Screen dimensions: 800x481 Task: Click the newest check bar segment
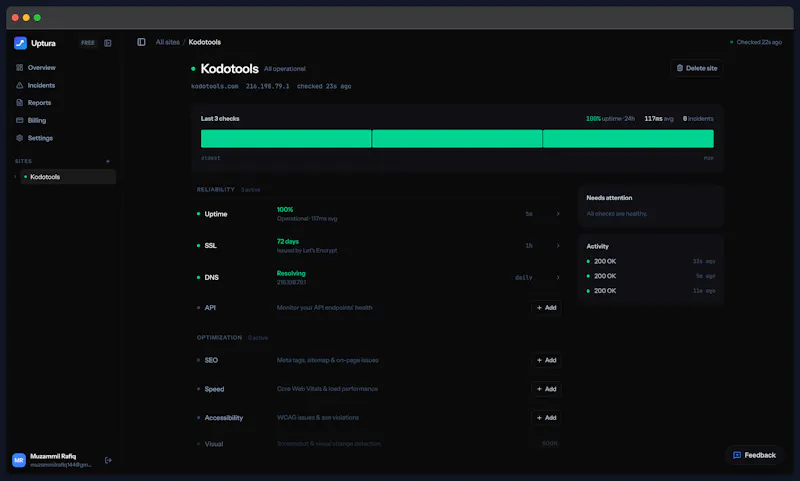[x=628, y=139]
